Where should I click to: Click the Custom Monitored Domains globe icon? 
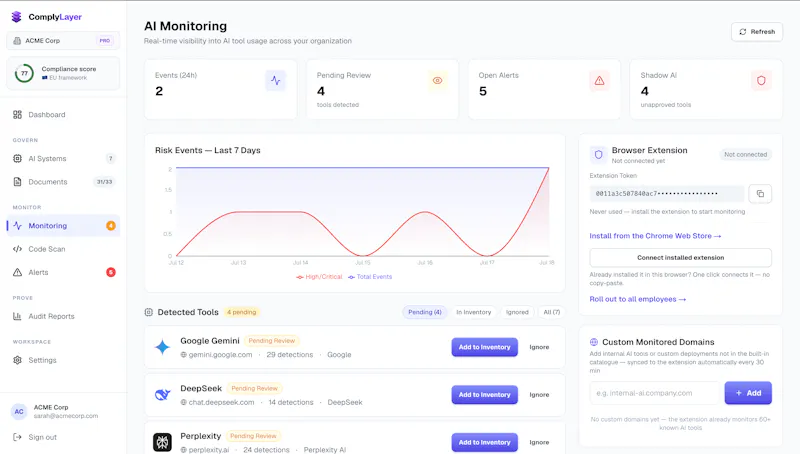tap(594, 342)
